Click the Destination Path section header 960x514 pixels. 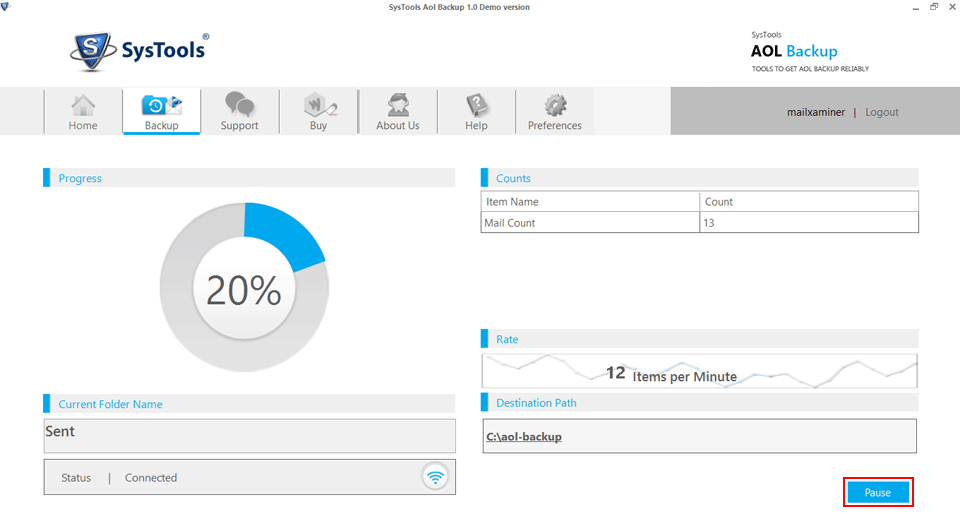[700, 403]
